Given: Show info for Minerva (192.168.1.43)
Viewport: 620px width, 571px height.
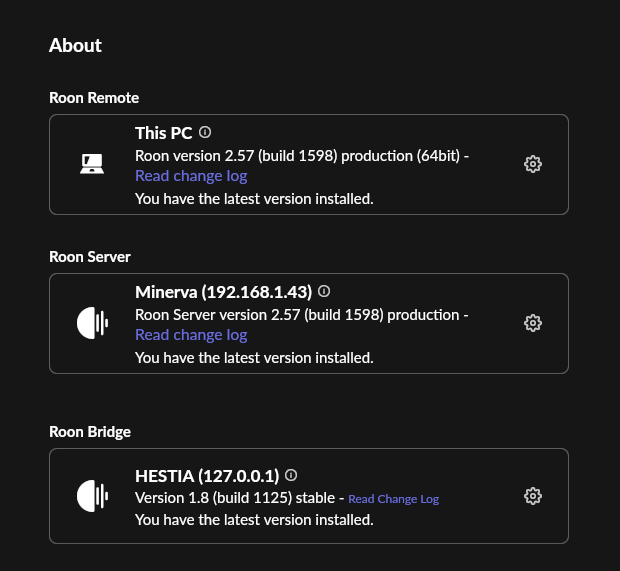Looking at the screenshot, I should pos(324,291).
